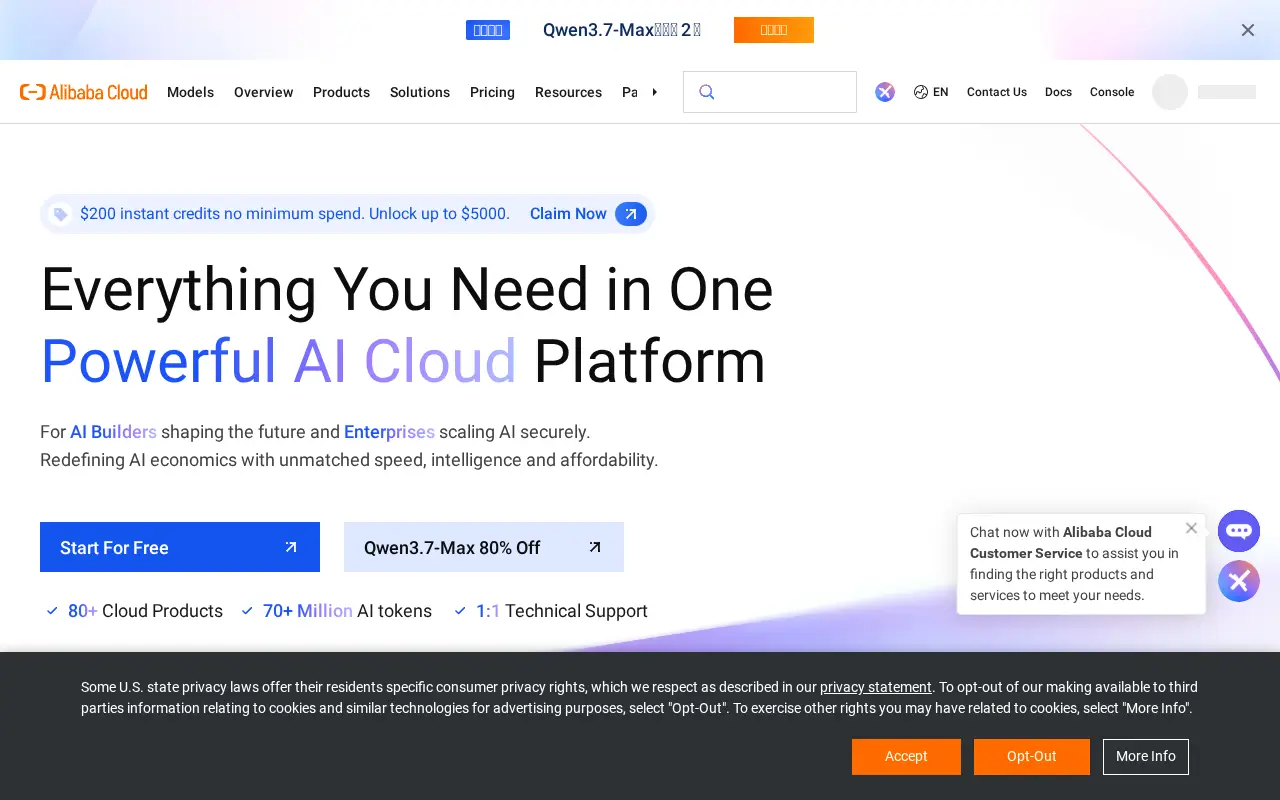Dismiss the customer service chat popup
Image resolution: width=1280 pixels, height=800 pixels.
1191,528
